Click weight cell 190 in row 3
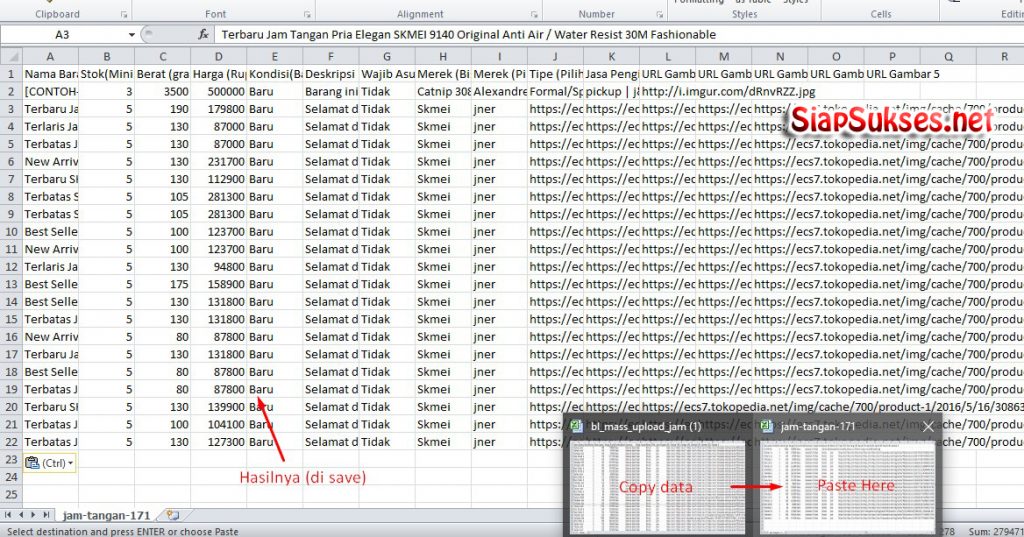The width and height of the screenshot is (1024, 537). pyautogui.click(x=163, y=109)
